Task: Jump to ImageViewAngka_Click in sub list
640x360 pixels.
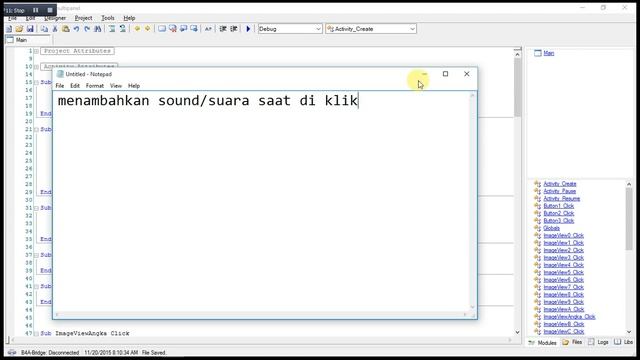Action: pyautogui.click(x=569, y=317)
